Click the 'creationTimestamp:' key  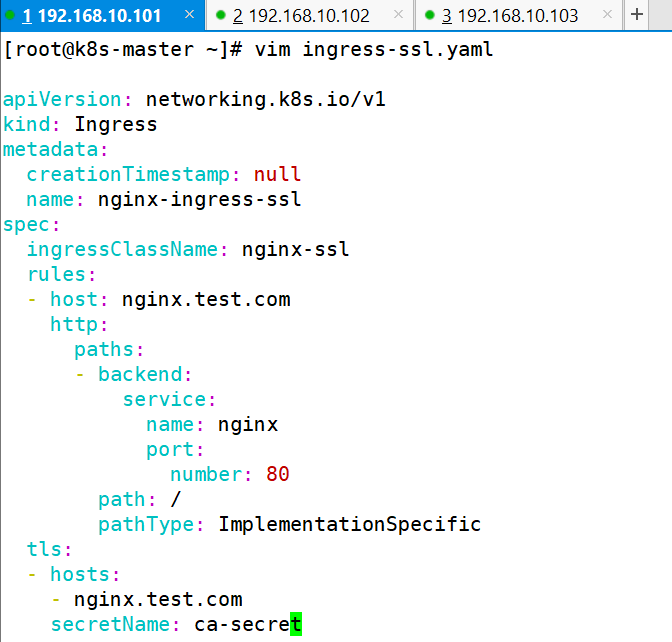pos(133,174)
